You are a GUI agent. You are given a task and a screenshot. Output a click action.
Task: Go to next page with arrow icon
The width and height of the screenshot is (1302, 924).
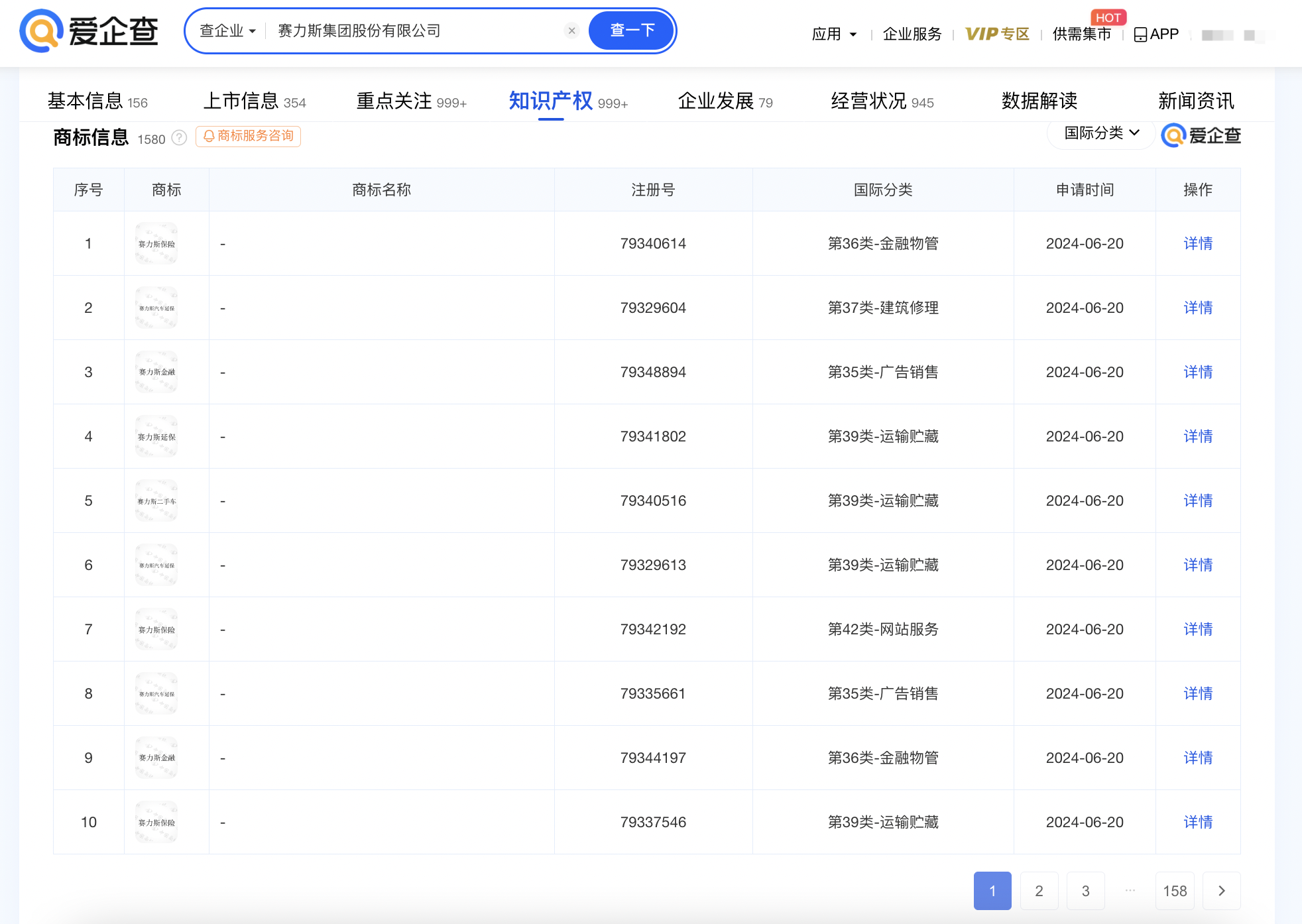[1221, 891]
